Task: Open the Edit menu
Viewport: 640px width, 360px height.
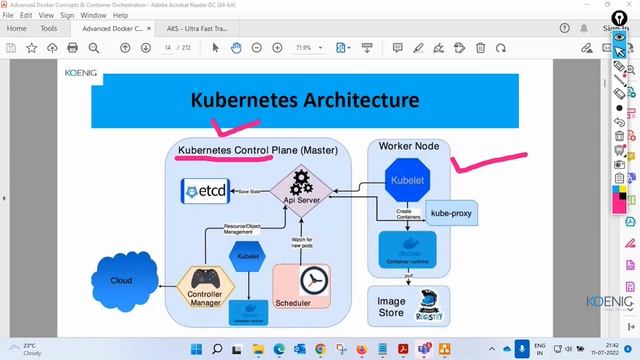Action: tap(26, 16)
